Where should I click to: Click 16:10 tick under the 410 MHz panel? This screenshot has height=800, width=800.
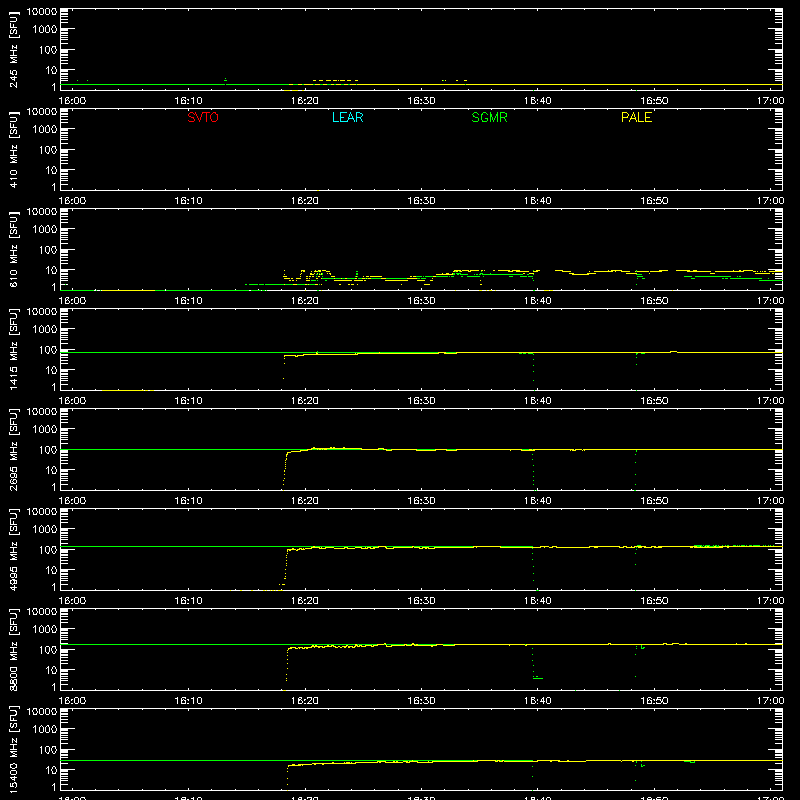coord(188,201)
